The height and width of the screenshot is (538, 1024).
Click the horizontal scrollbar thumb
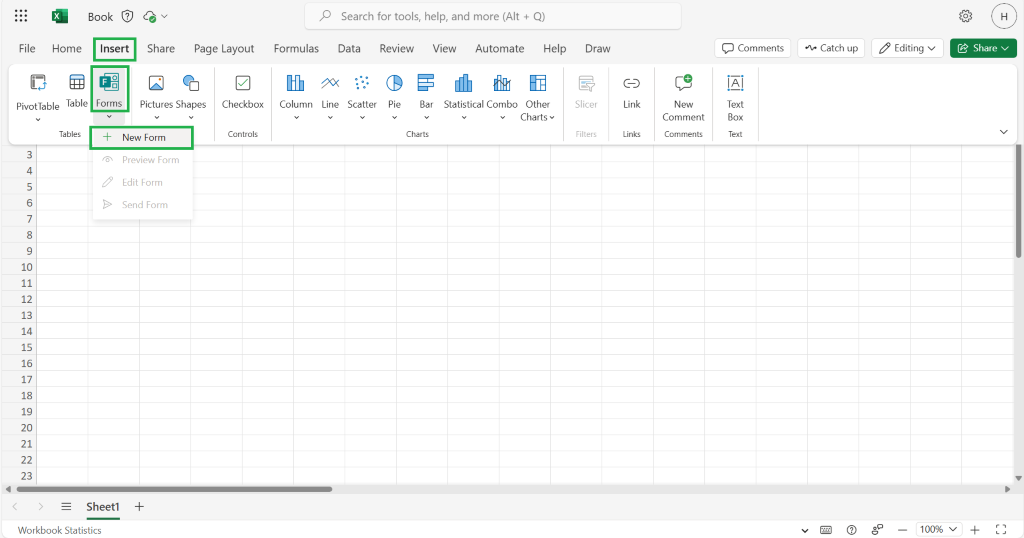[x=174, y=489]
